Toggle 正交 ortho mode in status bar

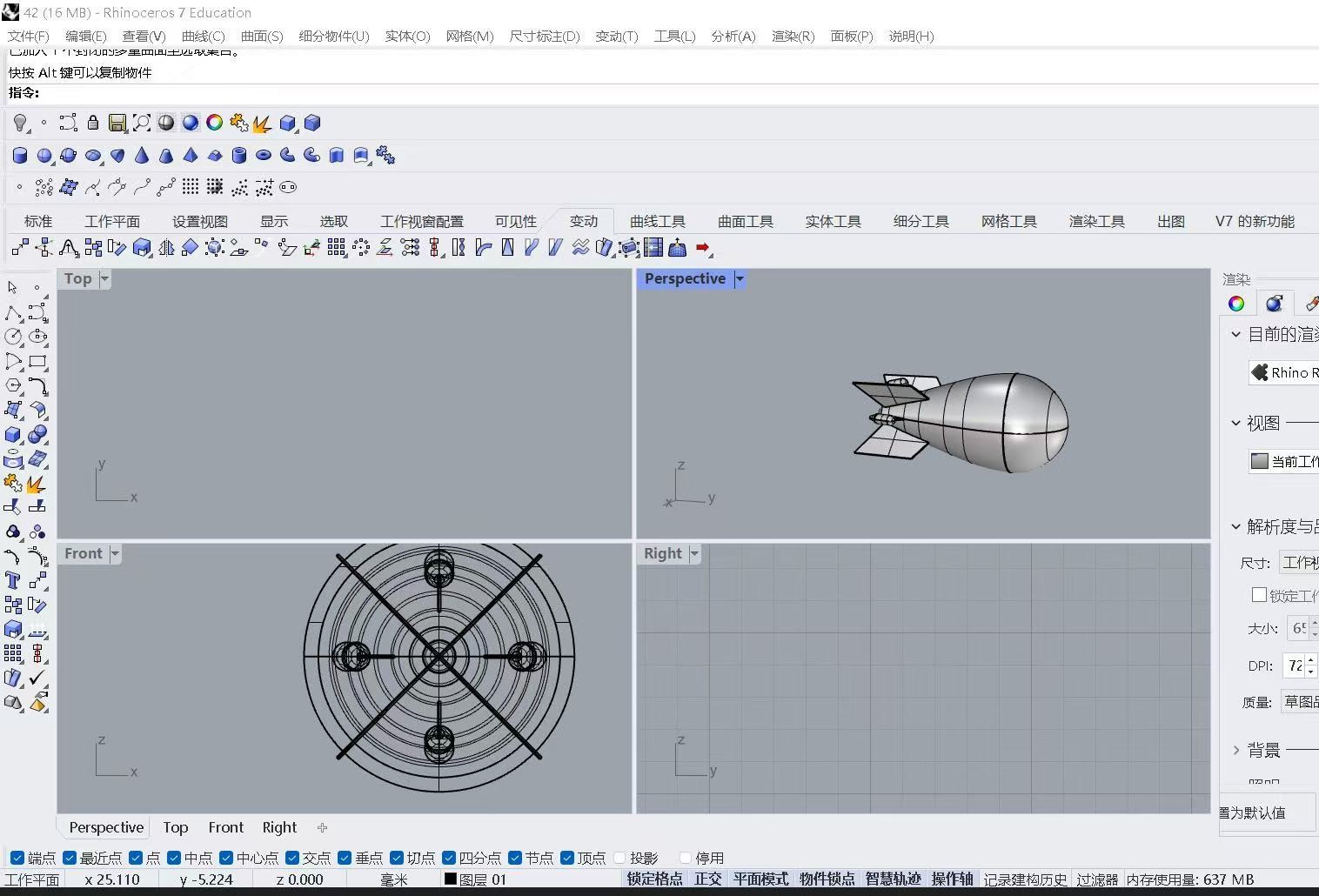707,879
